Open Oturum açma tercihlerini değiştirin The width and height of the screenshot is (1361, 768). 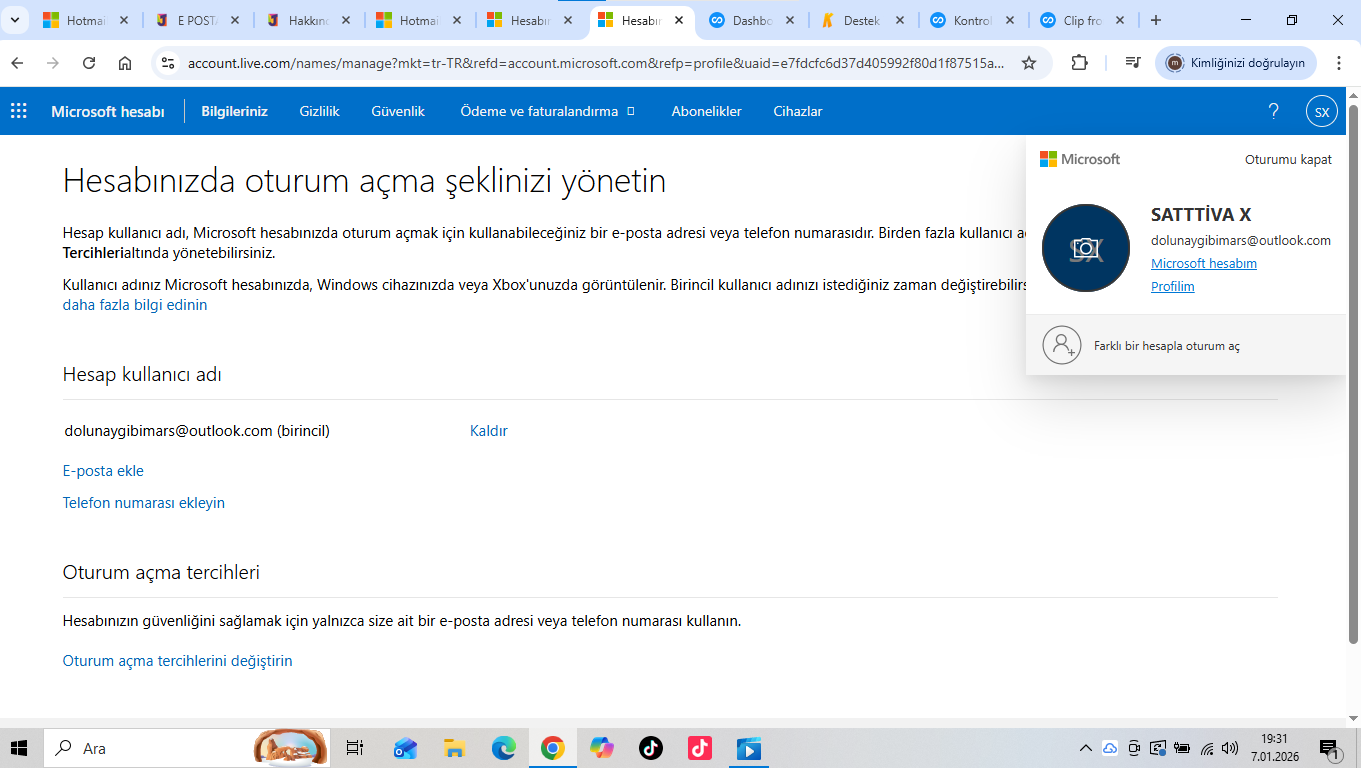178,661
